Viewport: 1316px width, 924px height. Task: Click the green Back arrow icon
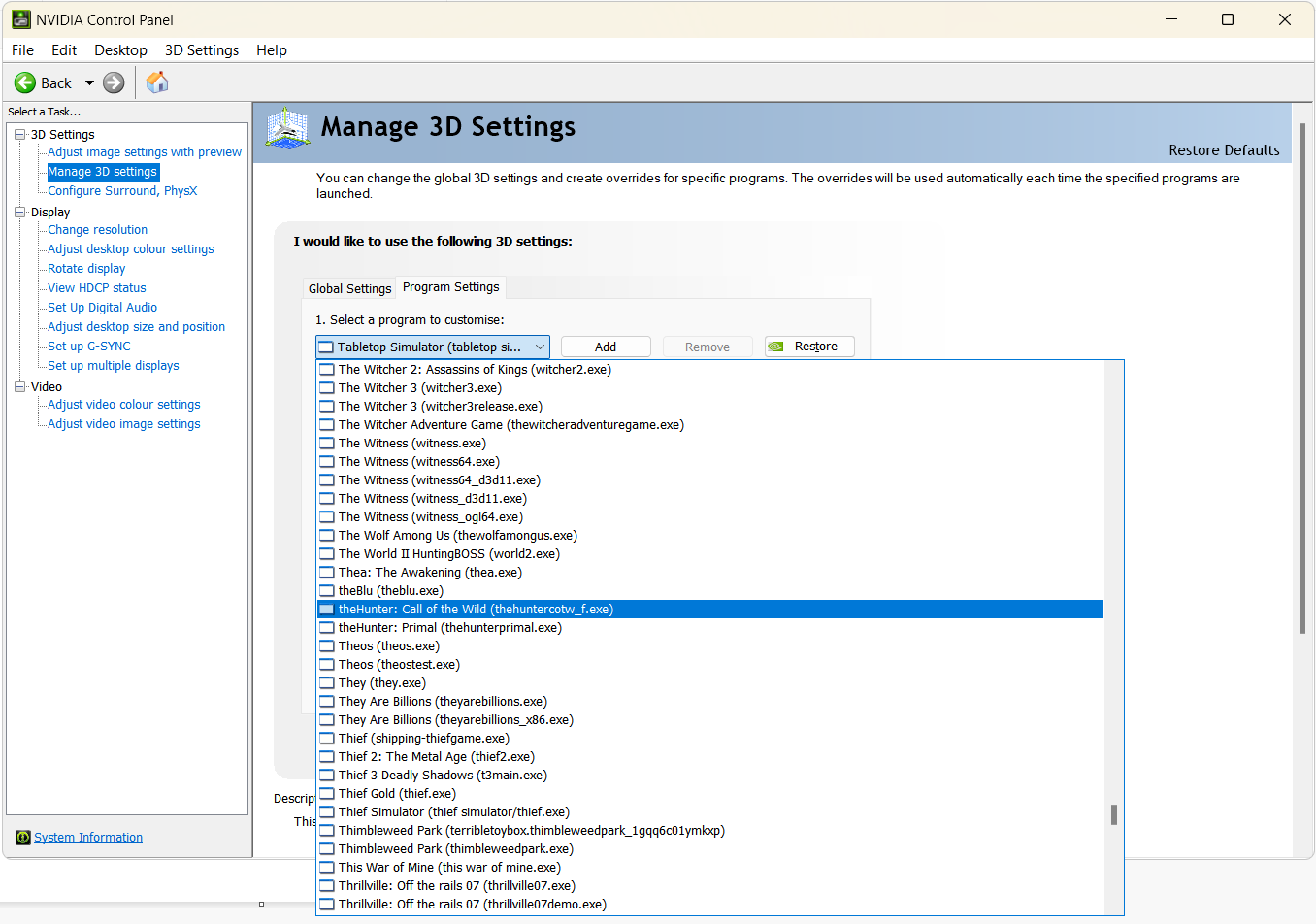[x=25, y=83]
